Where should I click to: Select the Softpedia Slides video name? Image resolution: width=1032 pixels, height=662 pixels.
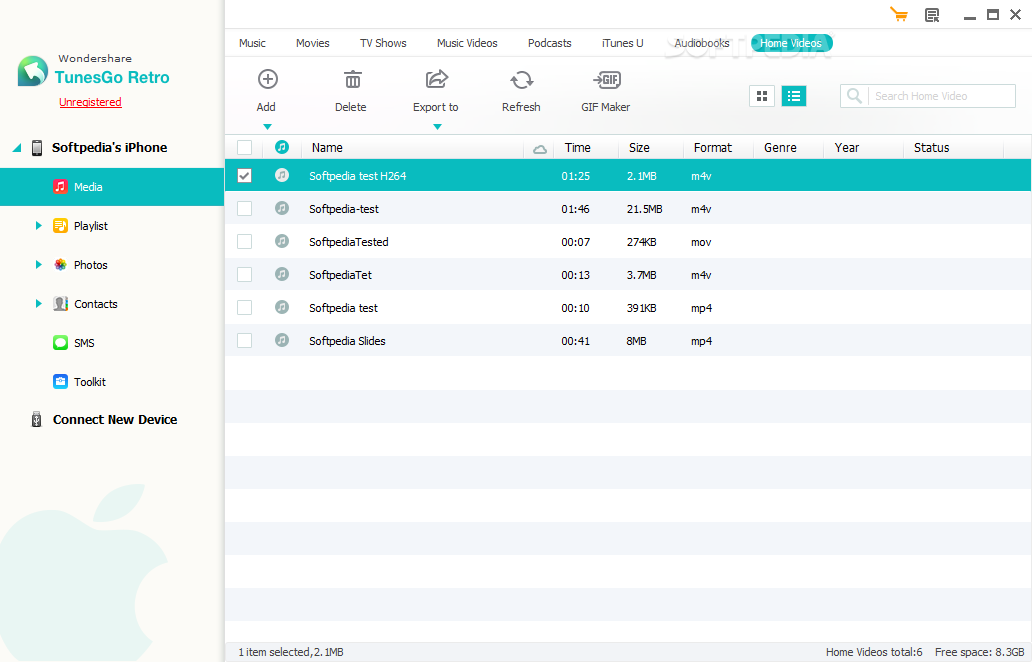pos(347,341)
